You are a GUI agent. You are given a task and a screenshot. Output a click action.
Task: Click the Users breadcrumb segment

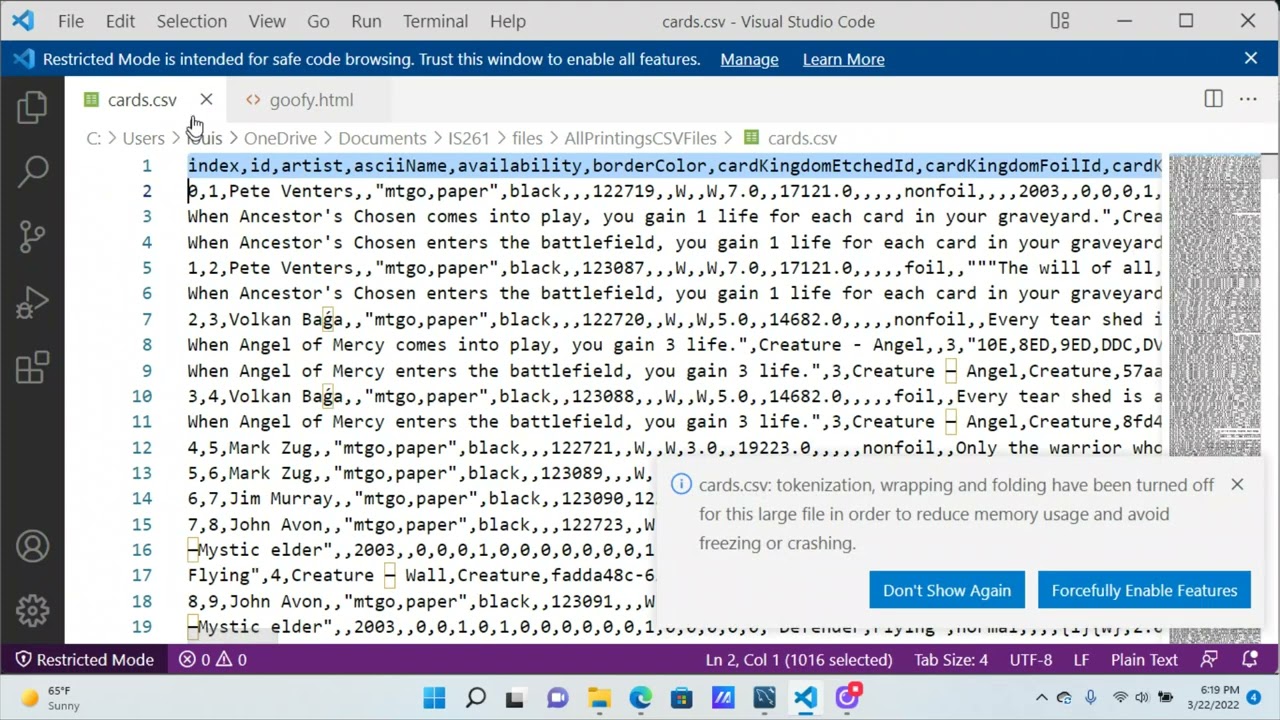coord(143,138)
